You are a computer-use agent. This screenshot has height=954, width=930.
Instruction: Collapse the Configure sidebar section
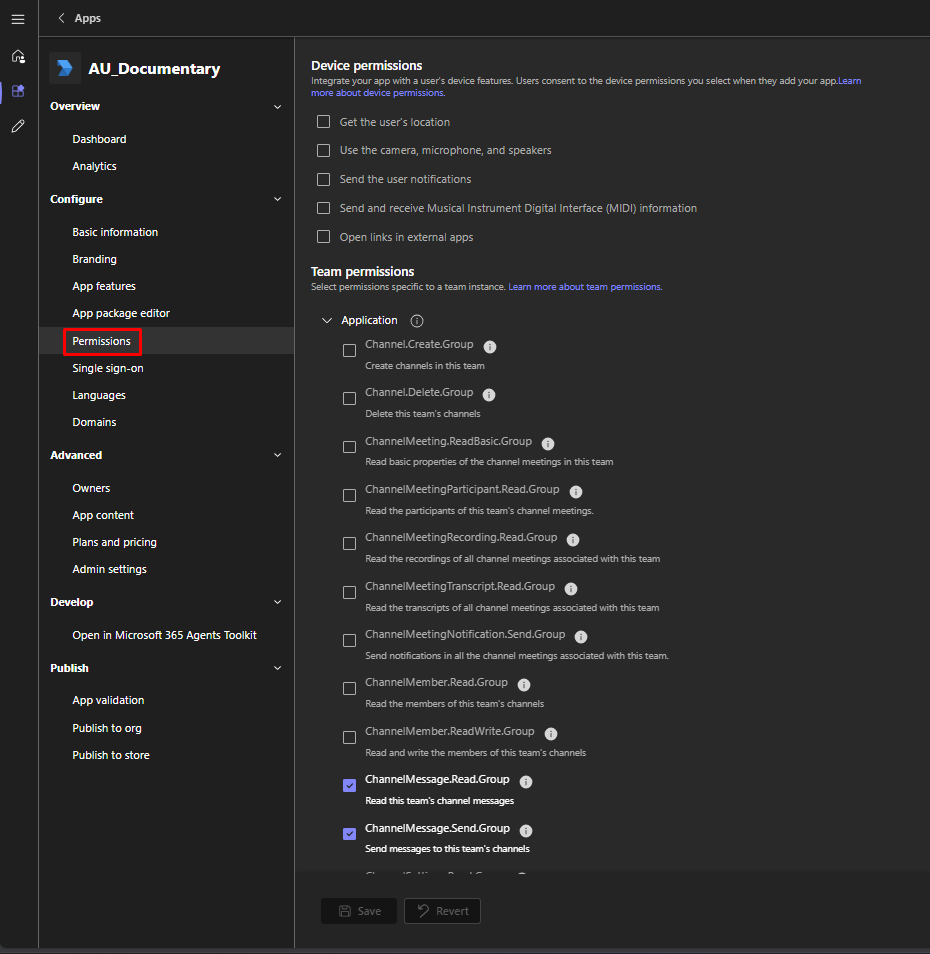tap(277, 199)
